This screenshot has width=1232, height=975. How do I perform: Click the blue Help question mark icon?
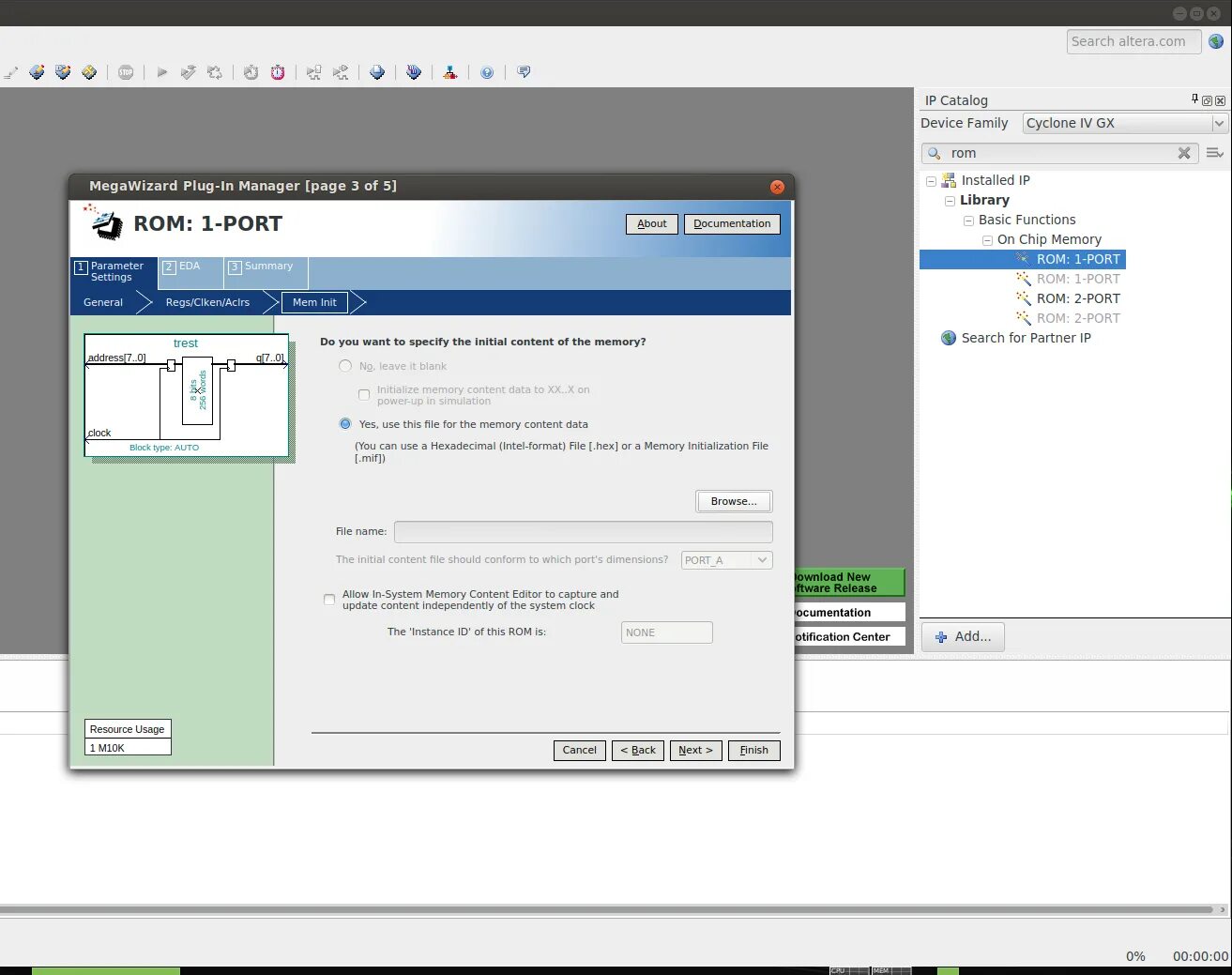487,72
